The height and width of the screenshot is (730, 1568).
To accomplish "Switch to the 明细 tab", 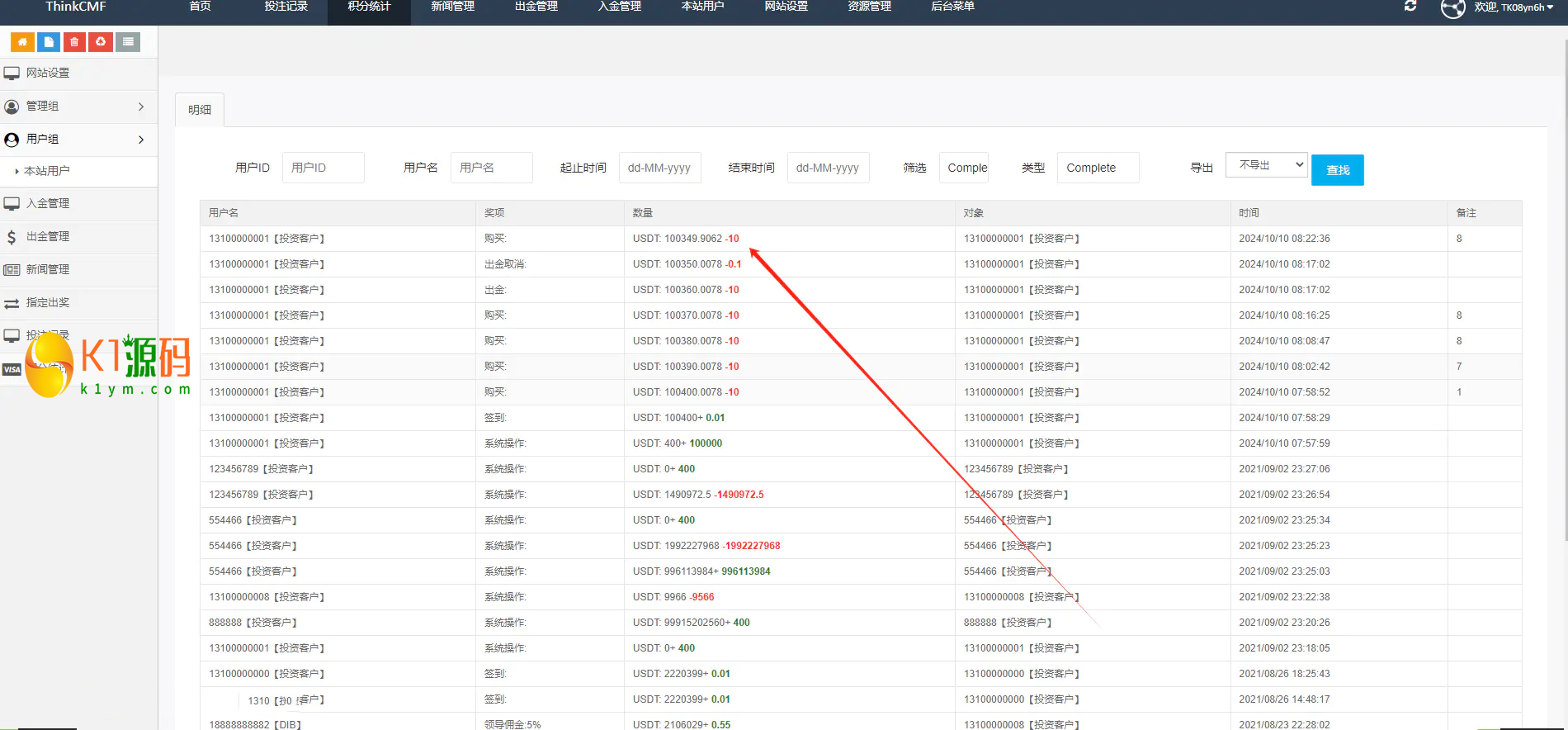I will click(x=200, y=110).
